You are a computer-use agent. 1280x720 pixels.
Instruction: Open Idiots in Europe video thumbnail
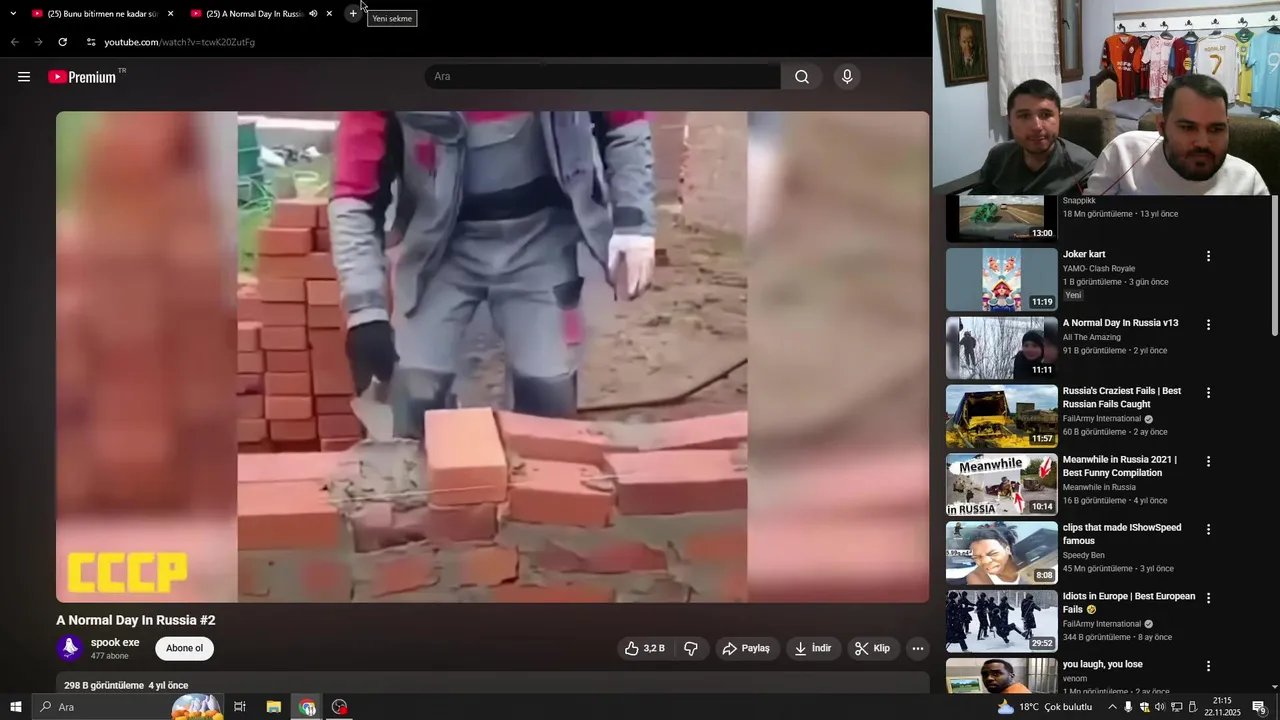click(1001, 621)
